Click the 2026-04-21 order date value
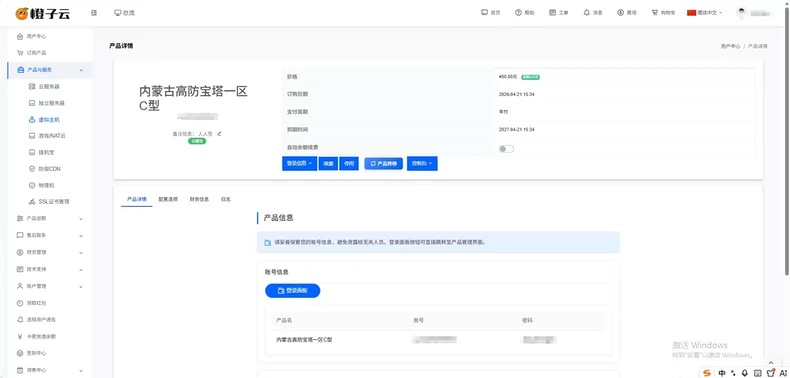Screen dimensions: 790x378 click(516, 94)
